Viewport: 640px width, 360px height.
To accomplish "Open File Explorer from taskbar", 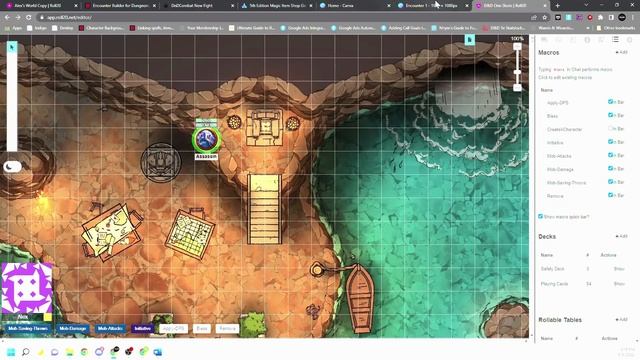I will [70, 352].
